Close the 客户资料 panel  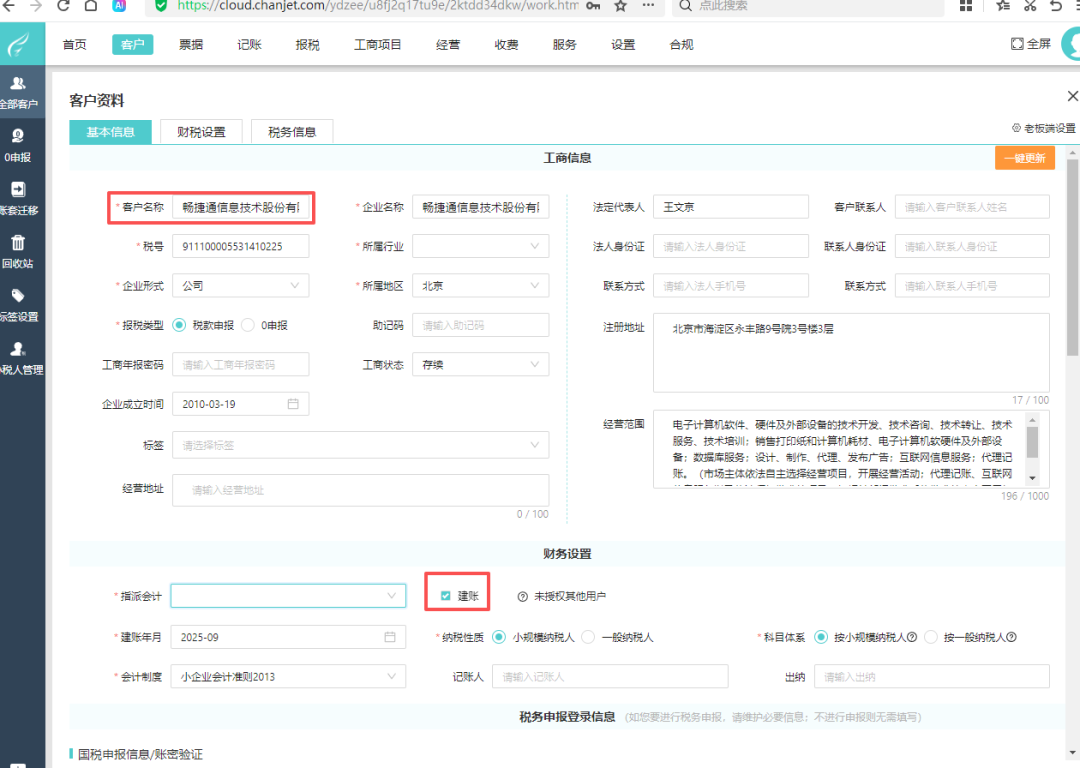[1072, 96]
